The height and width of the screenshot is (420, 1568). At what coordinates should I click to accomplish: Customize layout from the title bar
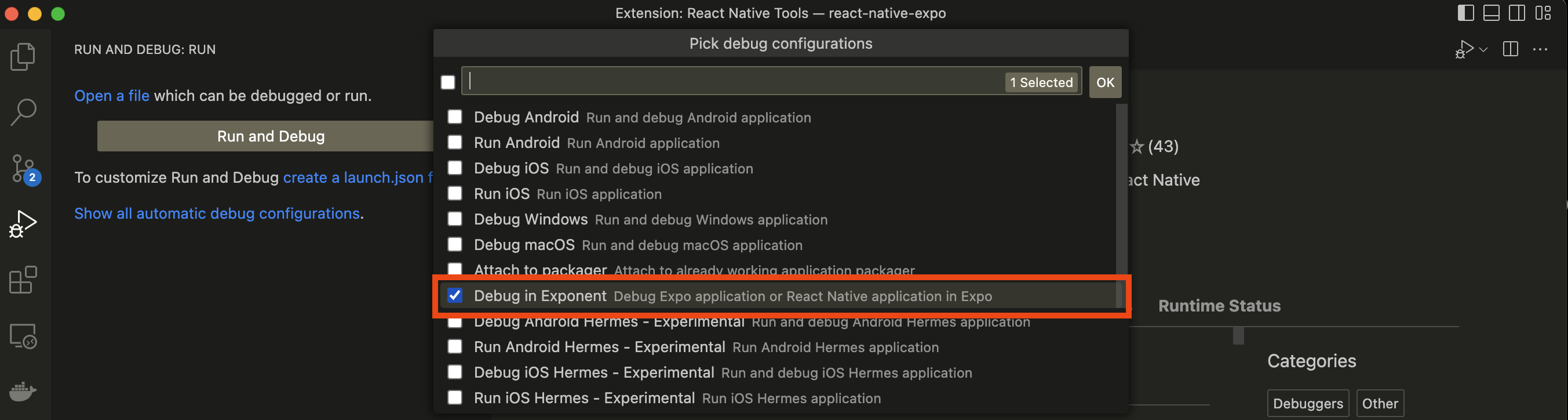1543,13
